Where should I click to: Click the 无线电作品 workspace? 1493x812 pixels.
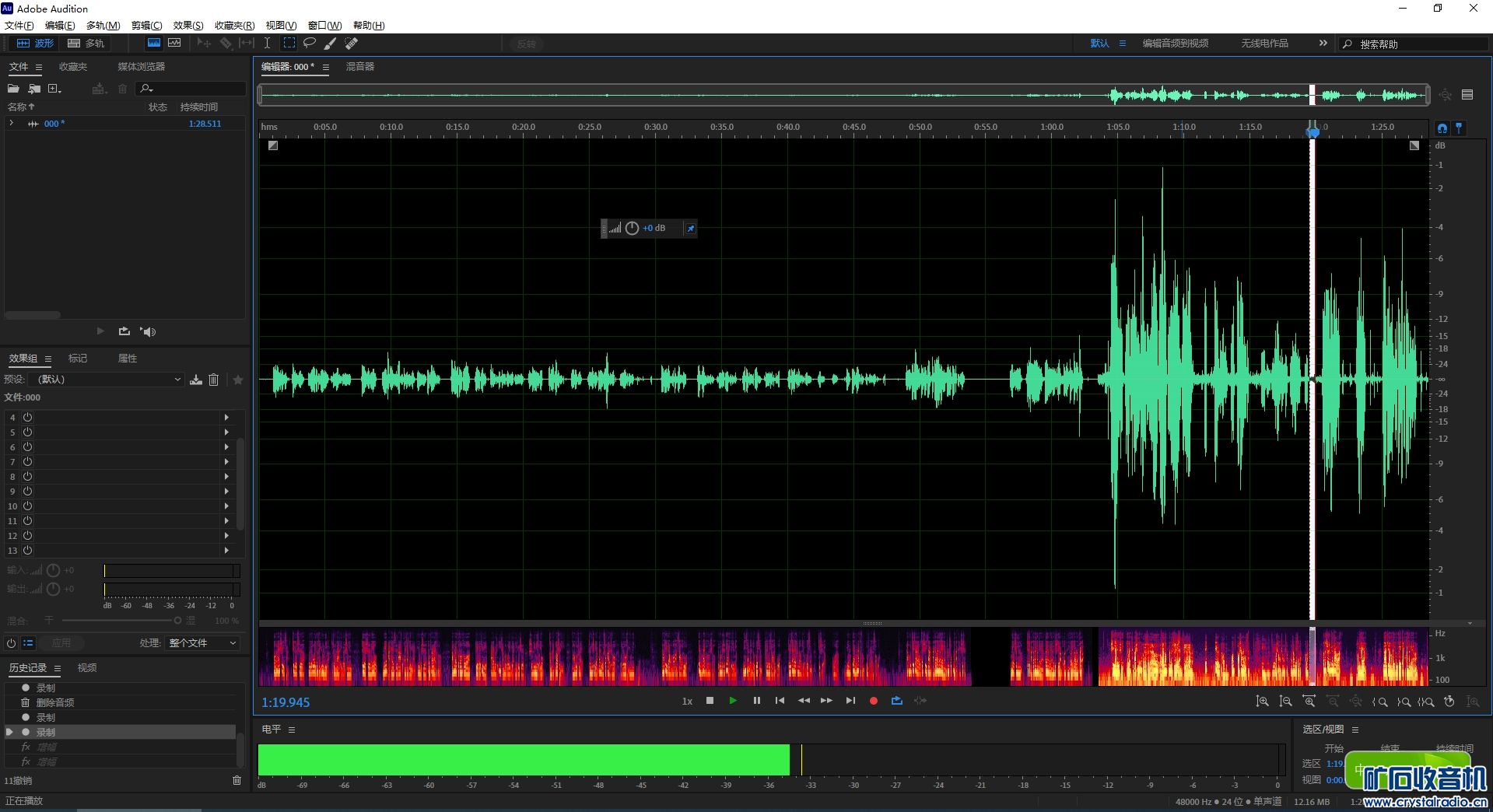coord(1264,44)
